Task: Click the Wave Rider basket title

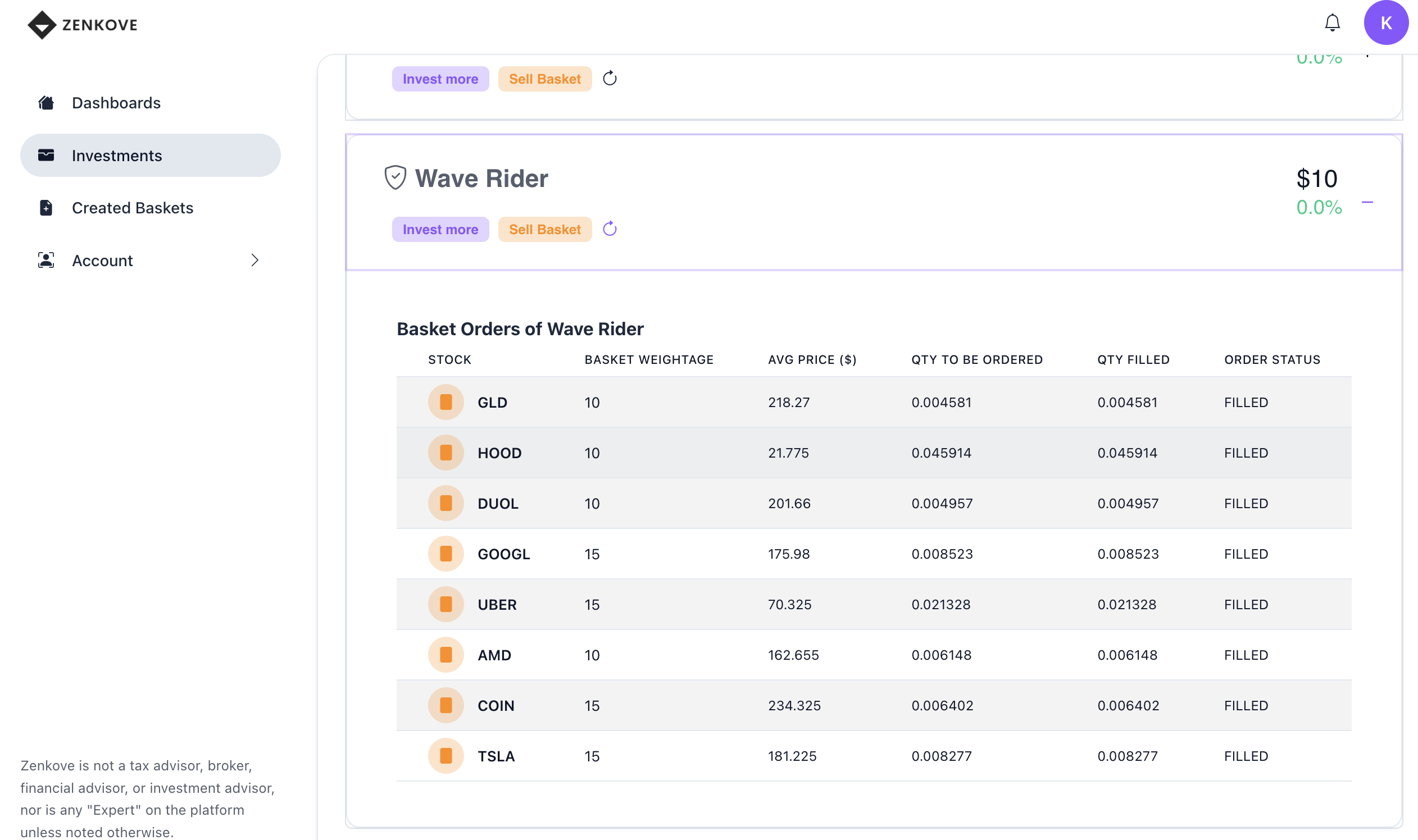Action: pos(481,179)
